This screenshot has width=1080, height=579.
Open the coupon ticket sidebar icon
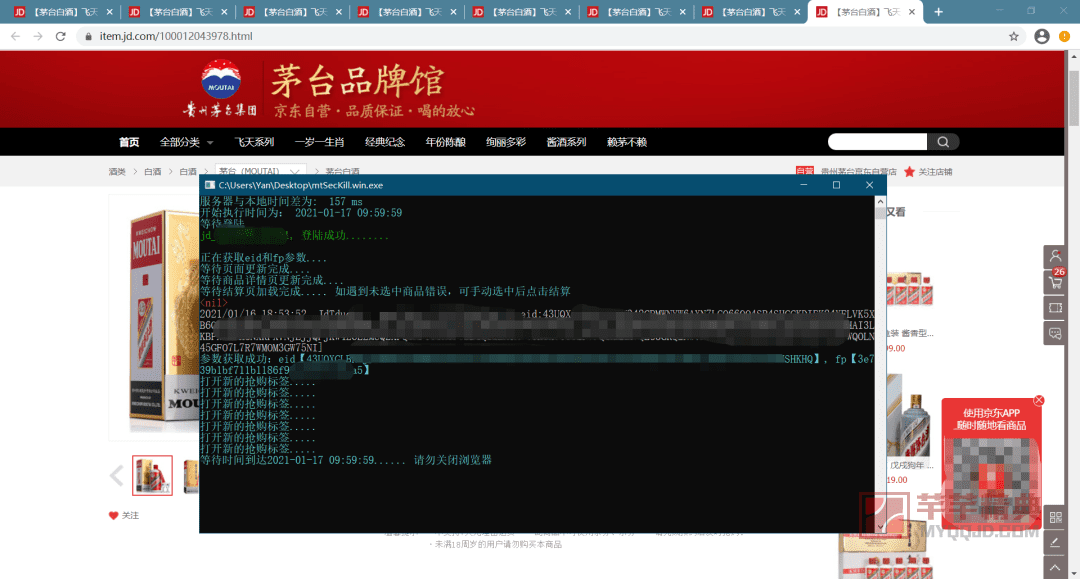click(1055, 308)
